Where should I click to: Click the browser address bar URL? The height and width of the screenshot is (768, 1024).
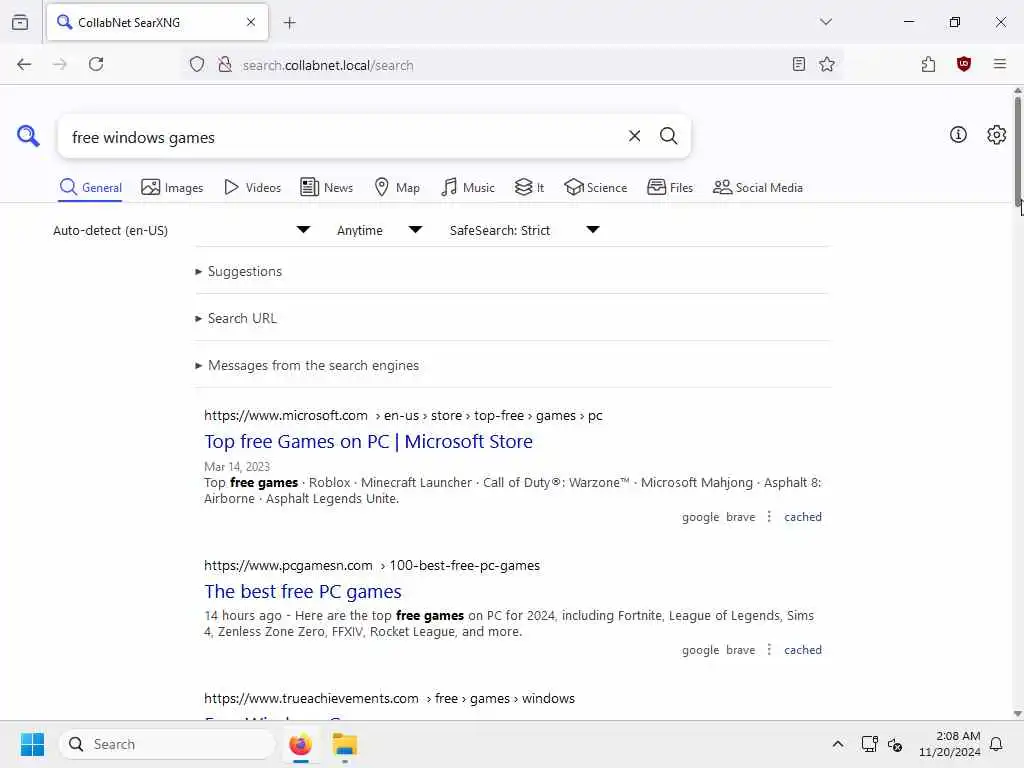[x=328, y=65]
